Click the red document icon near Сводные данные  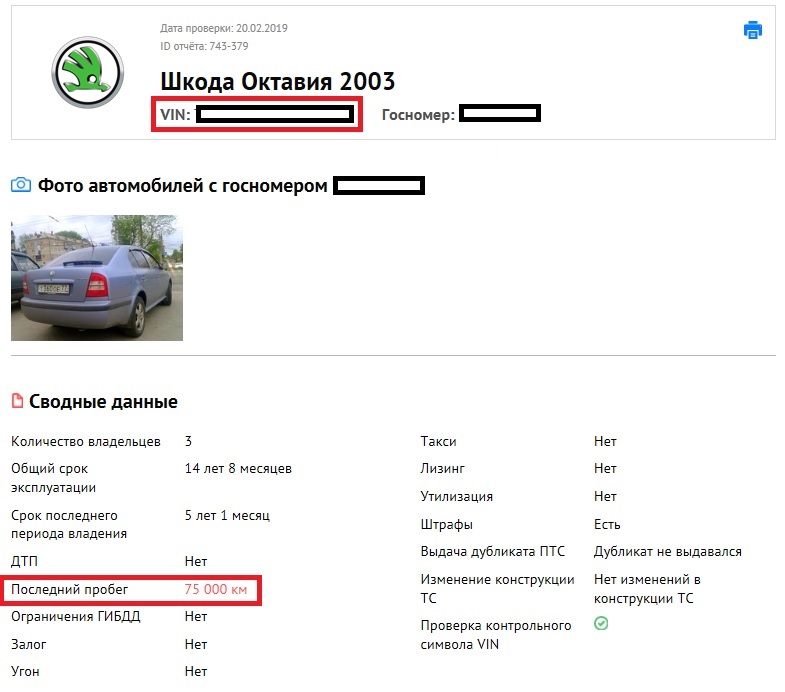coord(17,402)
